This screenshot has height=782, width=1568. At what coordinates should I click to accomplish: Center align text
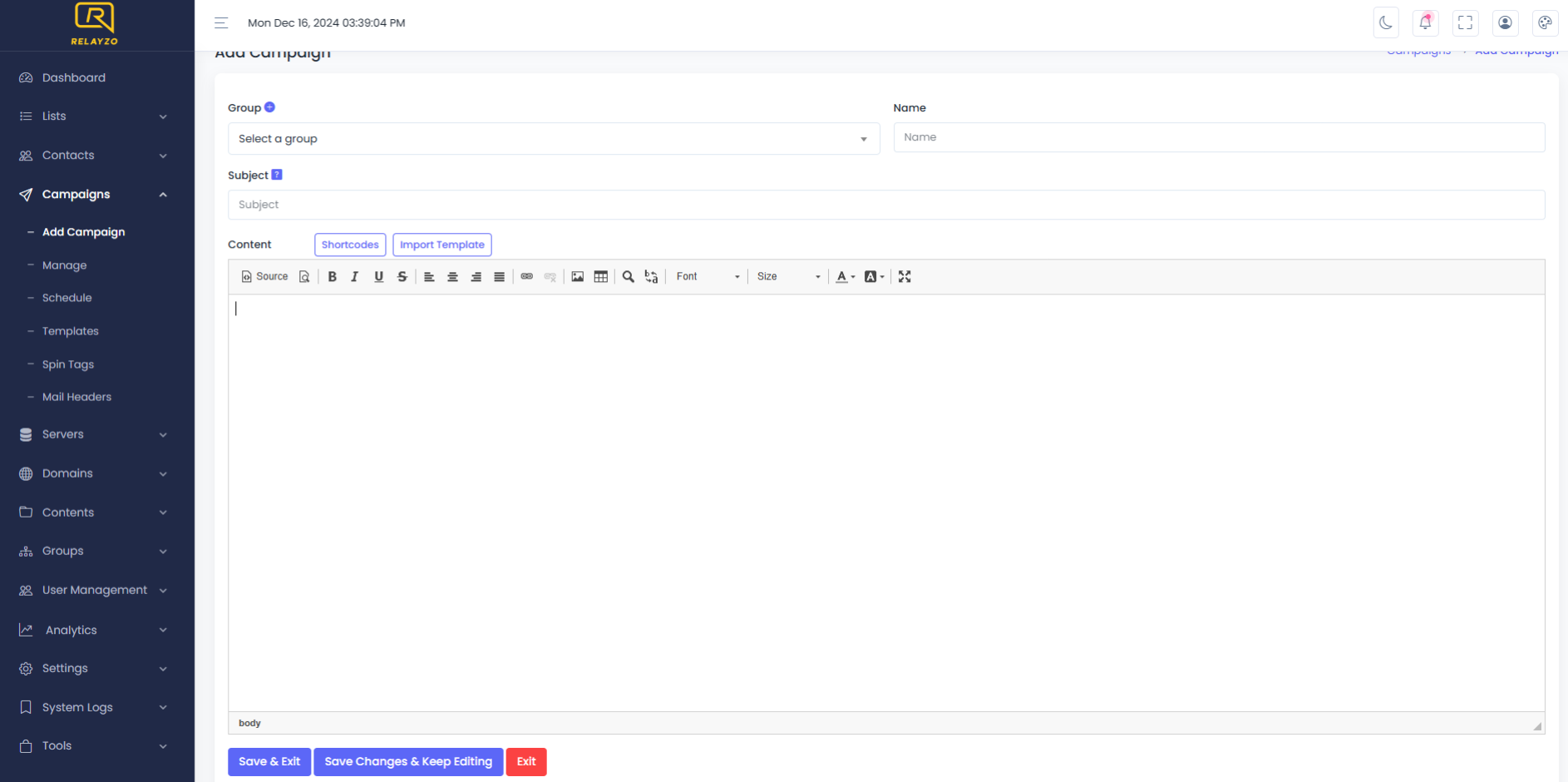pyautogui.click(x=452, y=277)
